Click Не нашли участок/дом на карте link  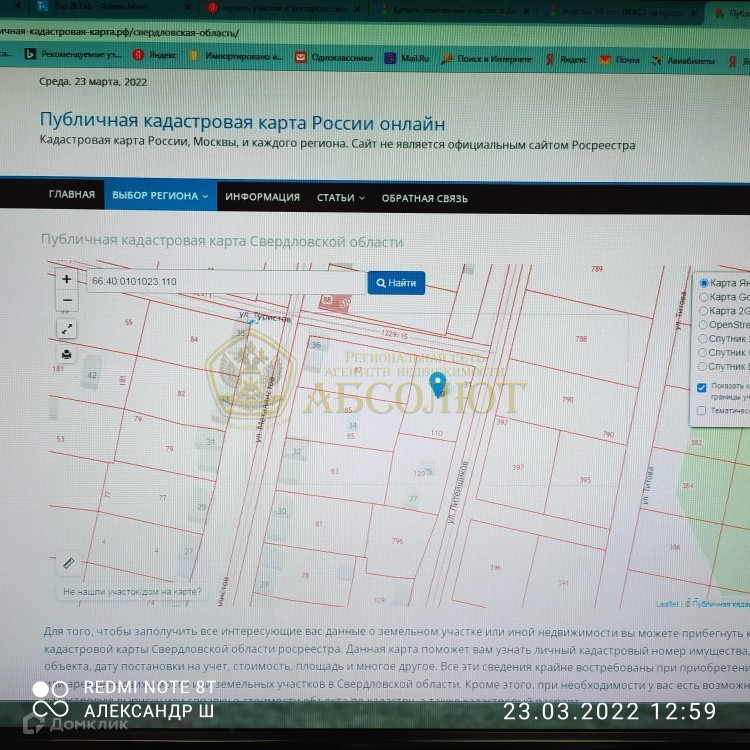[132, 592]
